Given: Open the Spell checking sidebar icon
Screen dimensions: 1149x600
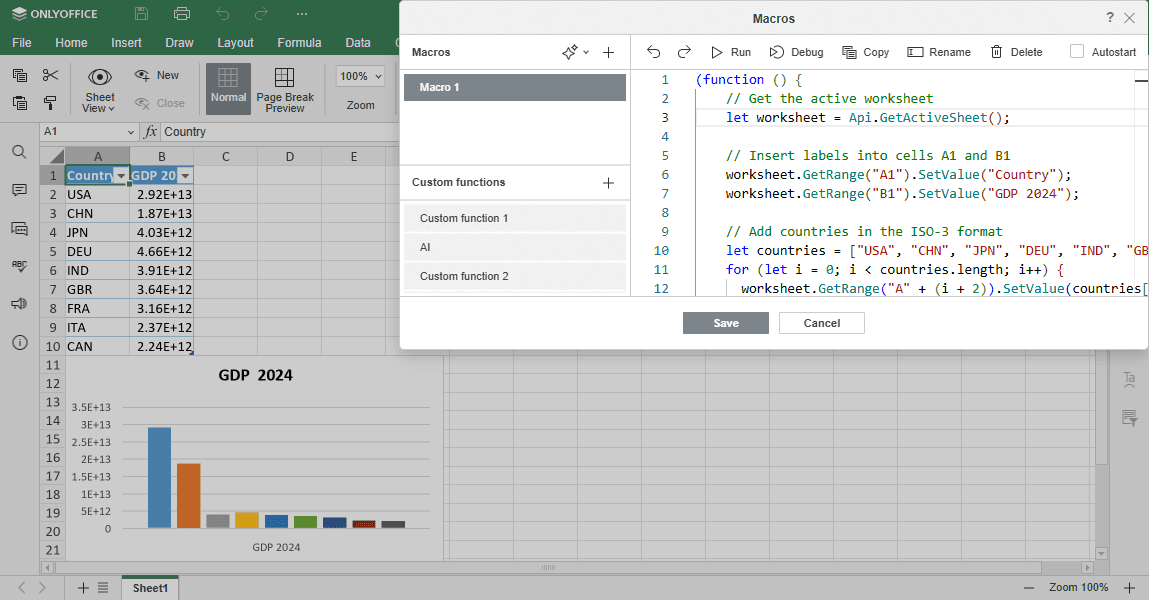Looking at the screenshot, I should tap(20, 266).
